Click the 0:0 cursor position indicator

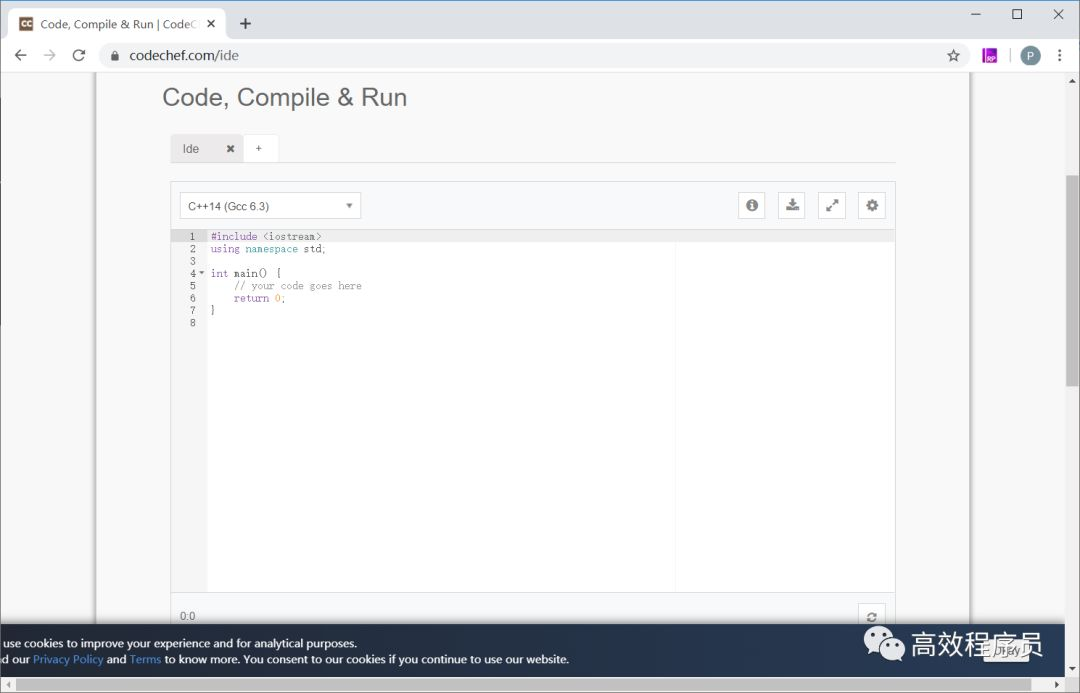(187, 616)
